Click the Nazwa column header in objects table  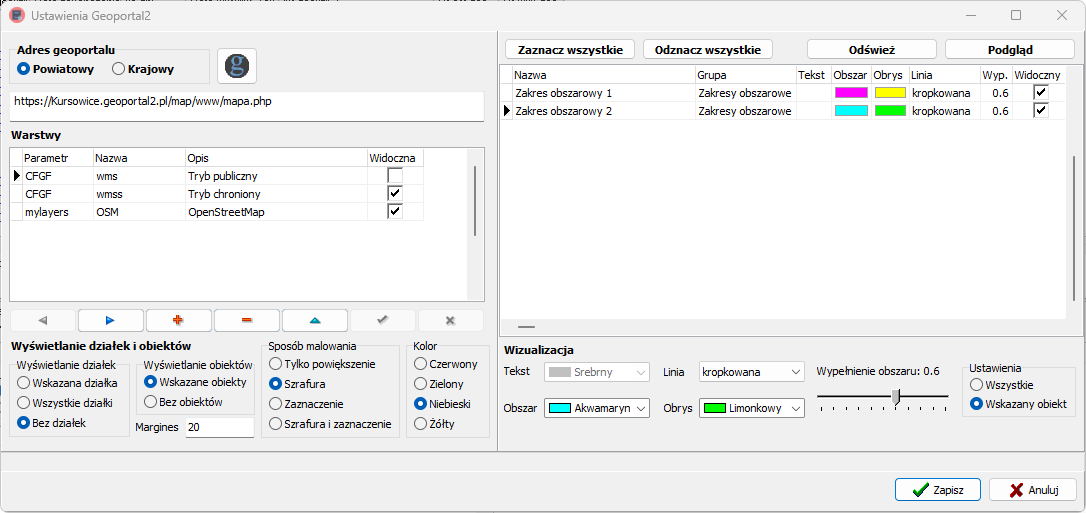click(603, 74)
